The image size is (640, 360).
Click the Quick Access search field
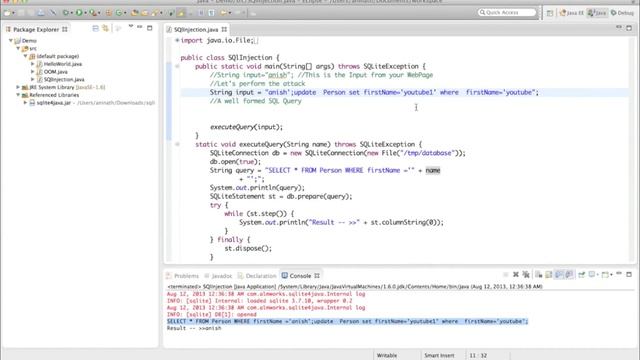pos(507,13)
